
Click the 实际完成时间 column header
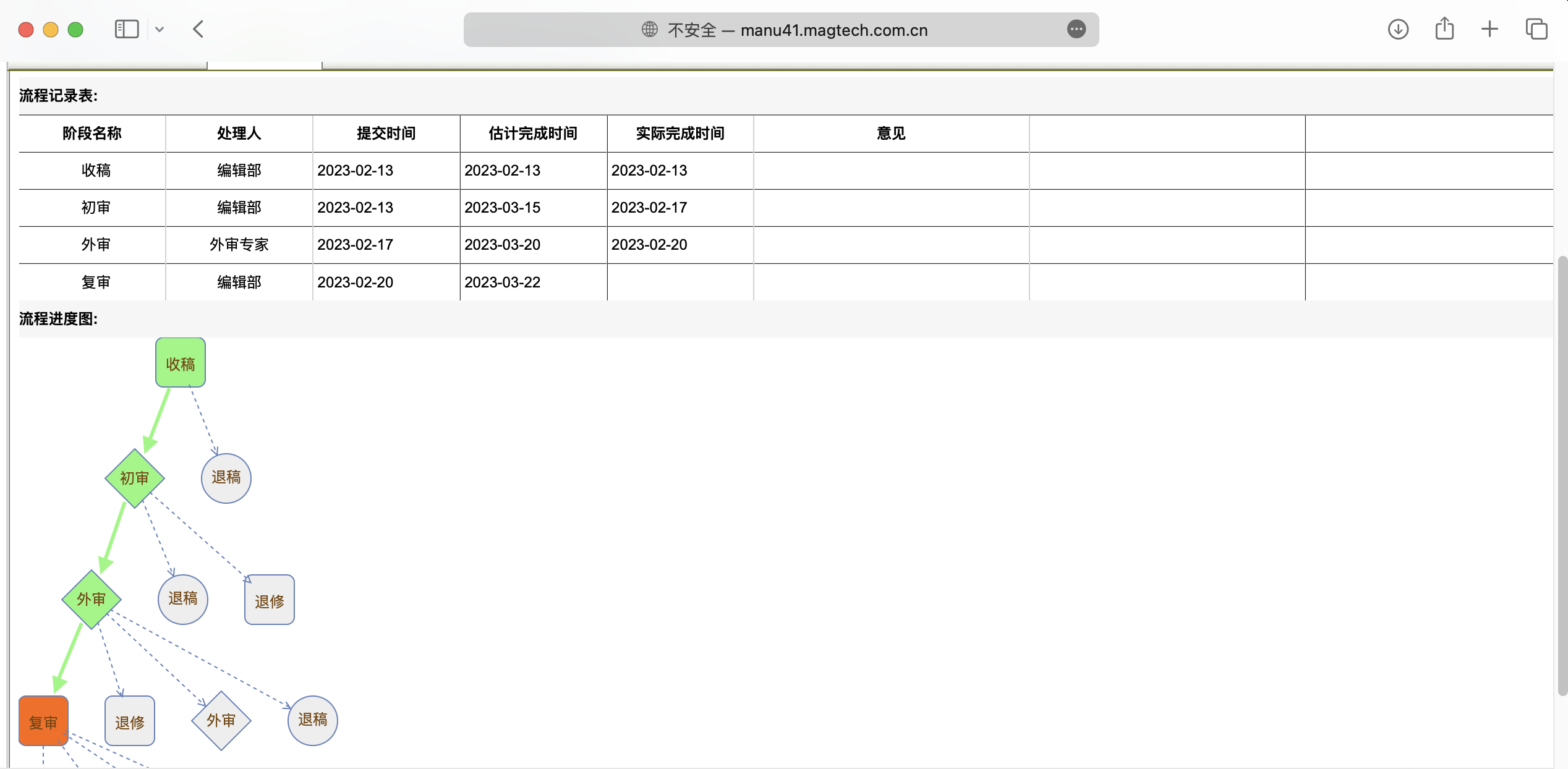pos(680,134)
